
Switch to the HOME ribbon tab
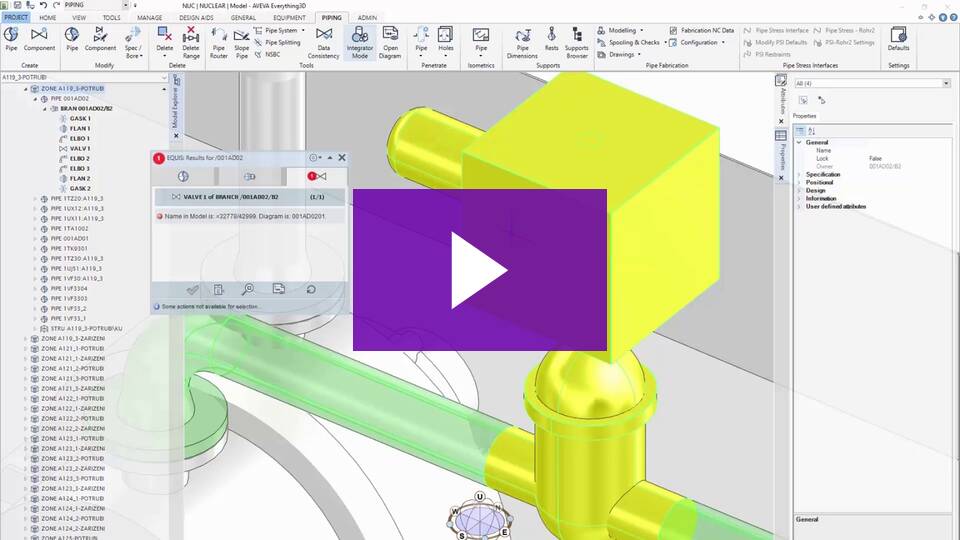tap(48, 18)
